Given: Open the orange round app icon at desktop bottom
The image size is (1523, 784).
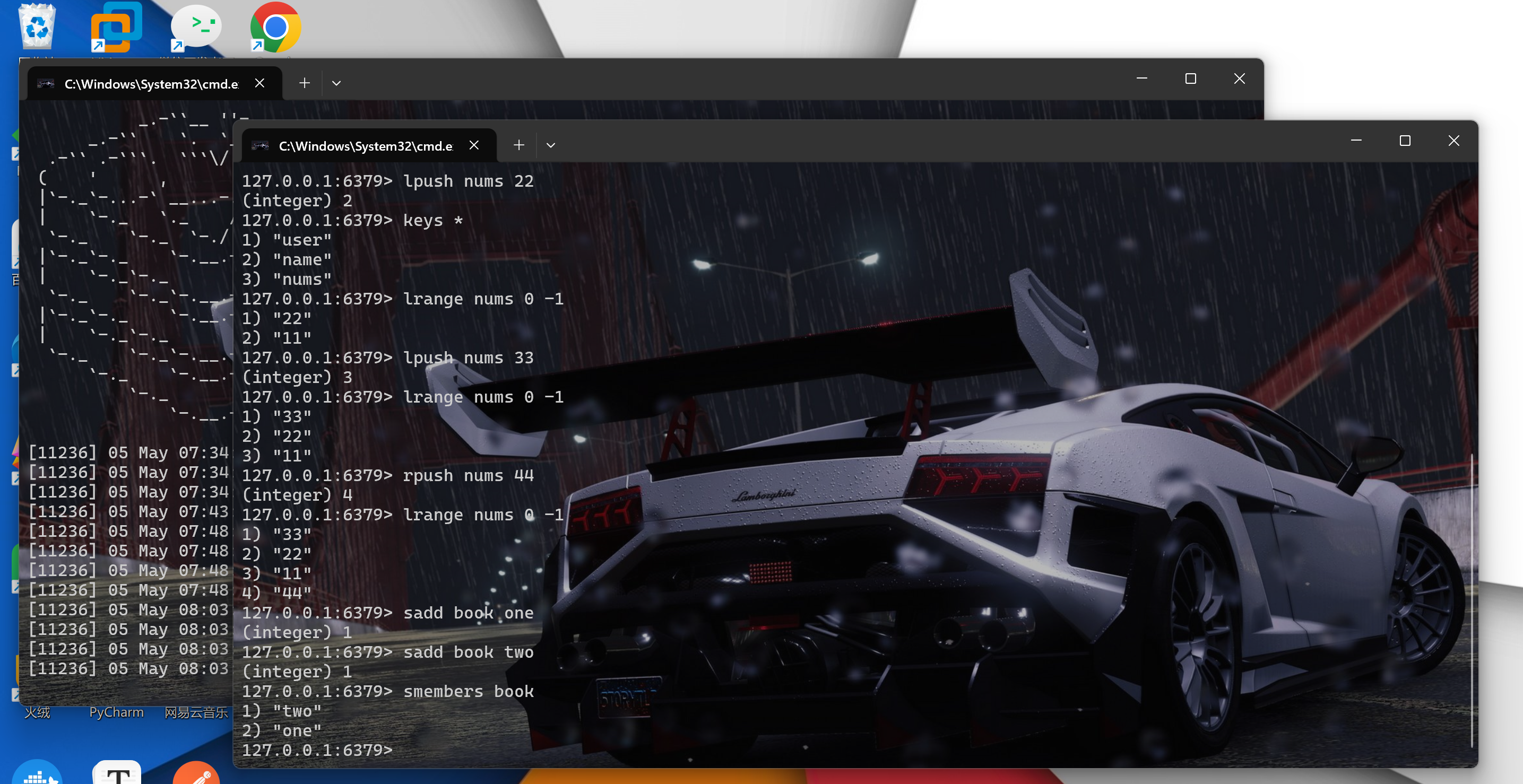Looking at the screenshot, I should tap(196, 773).
